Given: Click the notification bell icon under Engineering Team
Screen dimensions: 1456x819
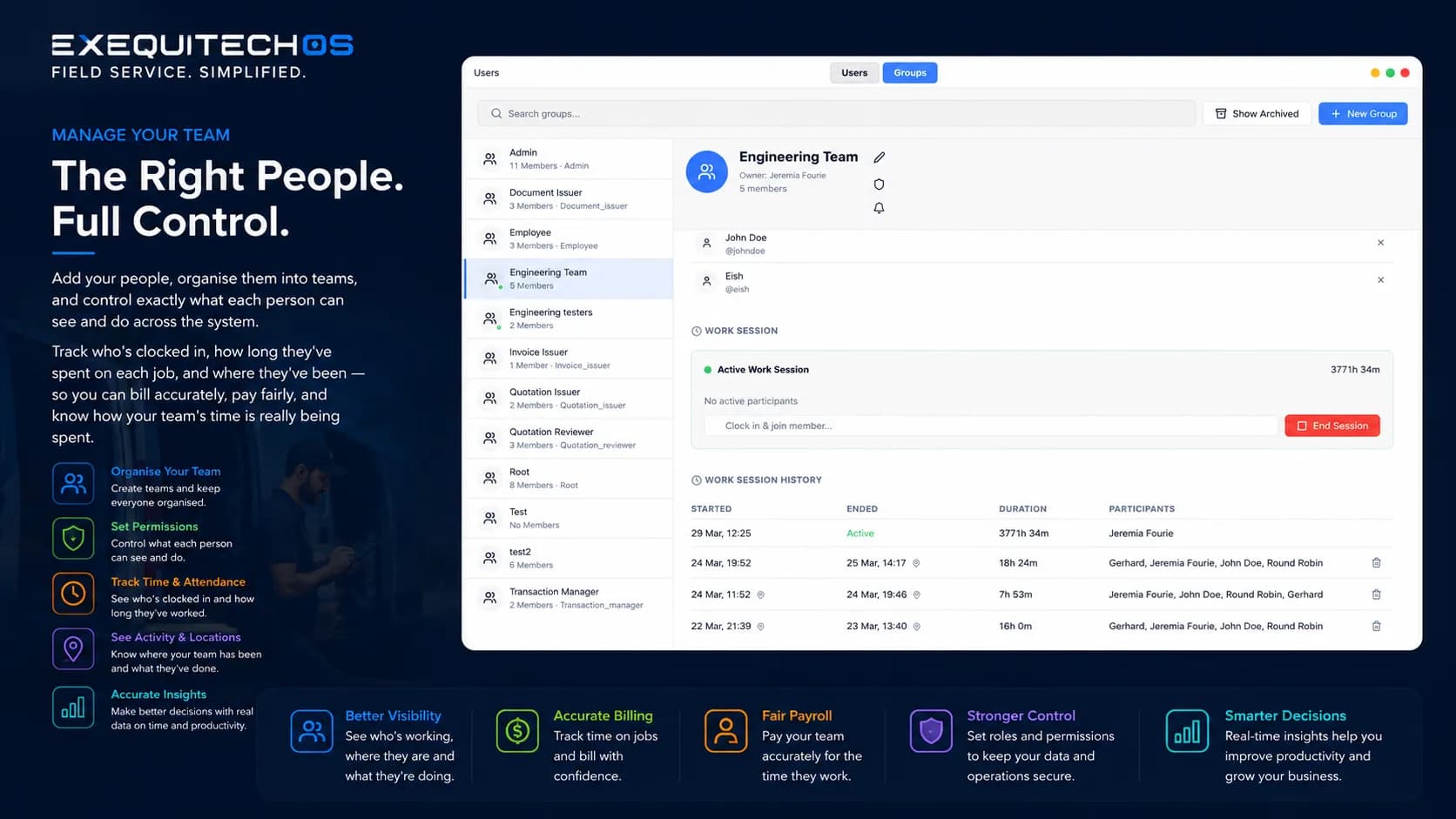Looking at the screenshot, I should click(x=879, y=208).
